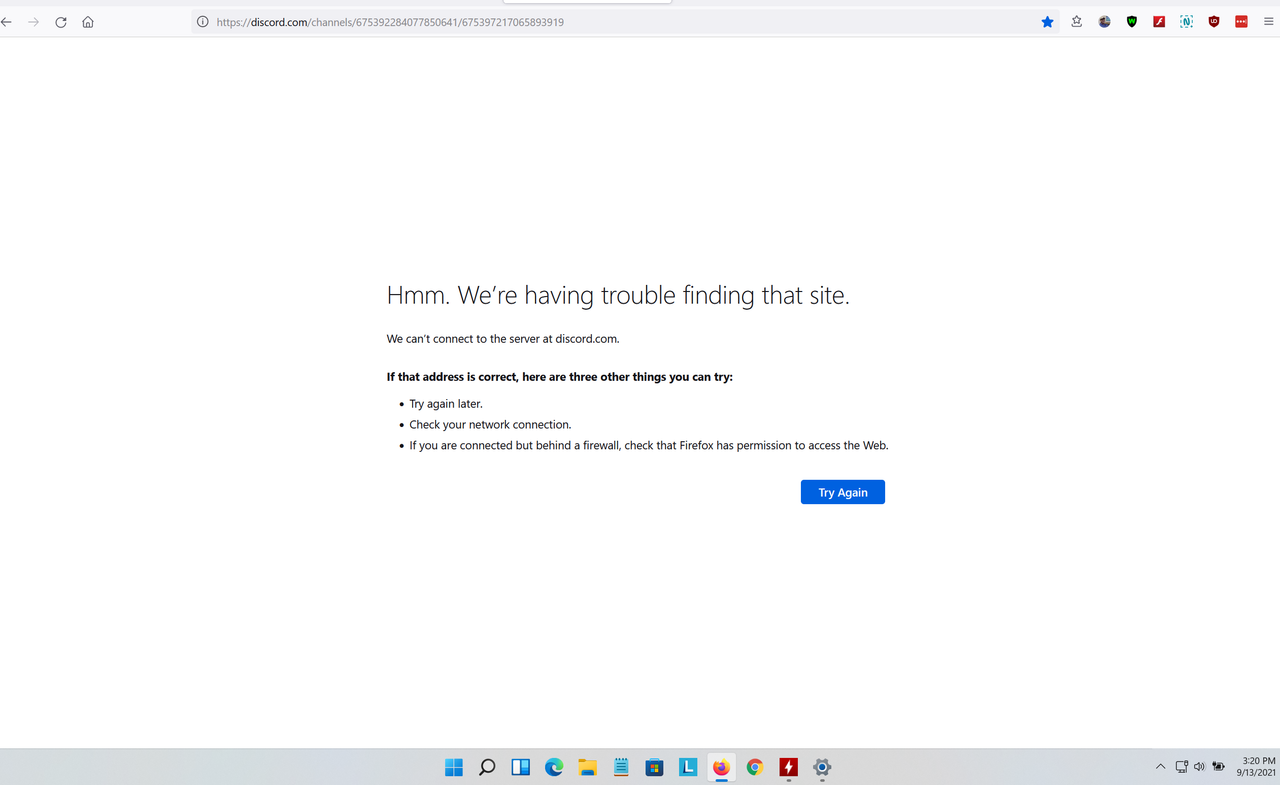The image size is (1280, 785).
Task: Bookmark this page with the blue star
Action: pos(1047,21)
